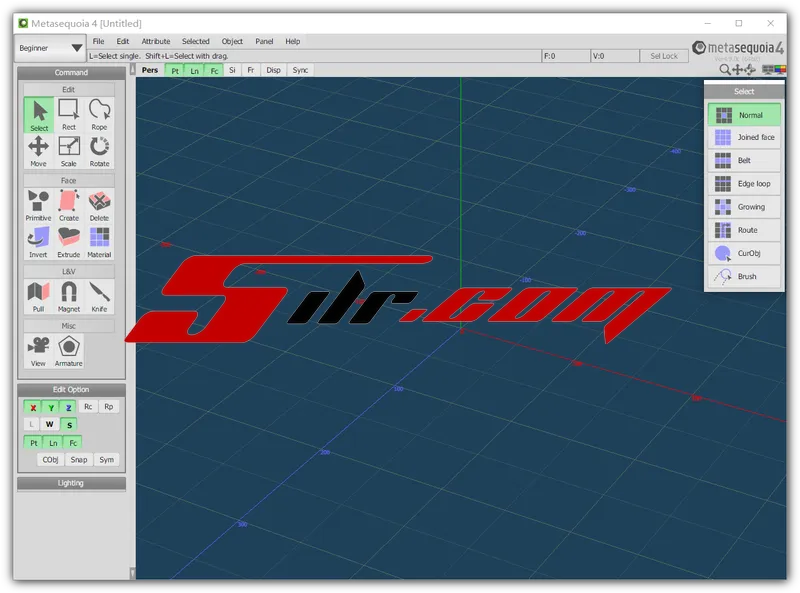Open the Disp display options
This screenshot has width=800, height=593.
(x=273, y=70)
